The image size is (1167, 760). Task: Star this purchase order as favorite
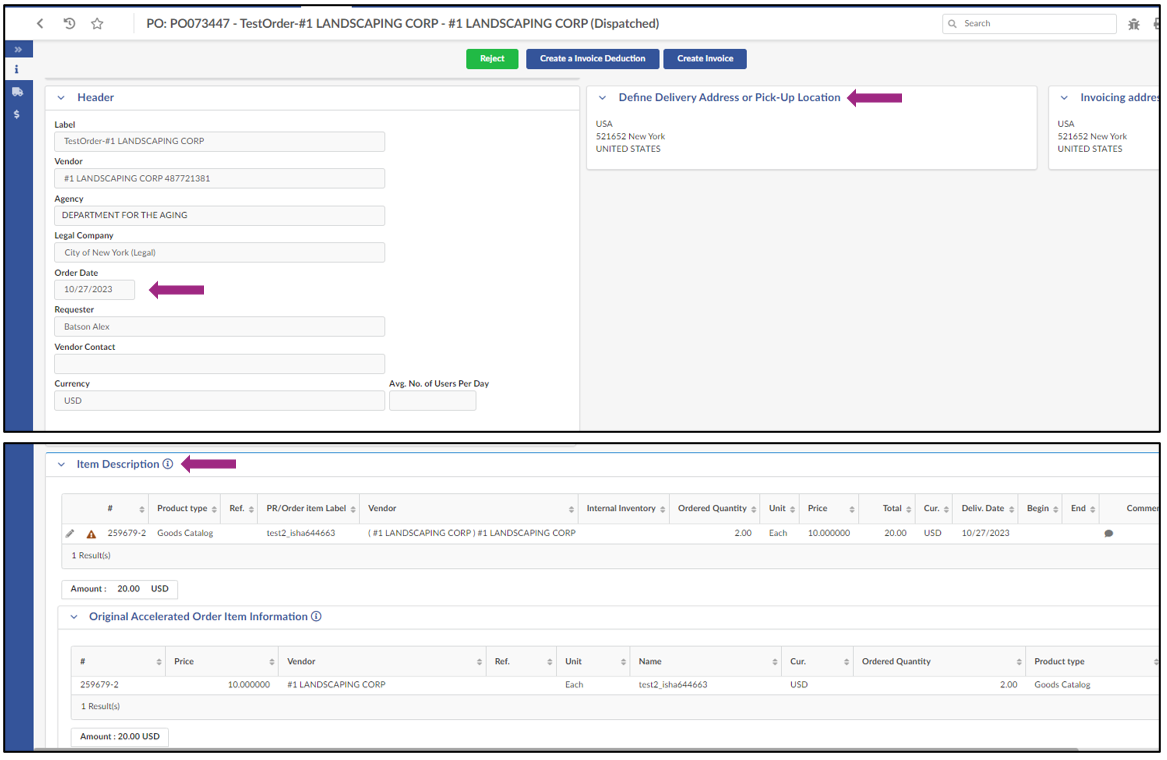coord(97,23)
